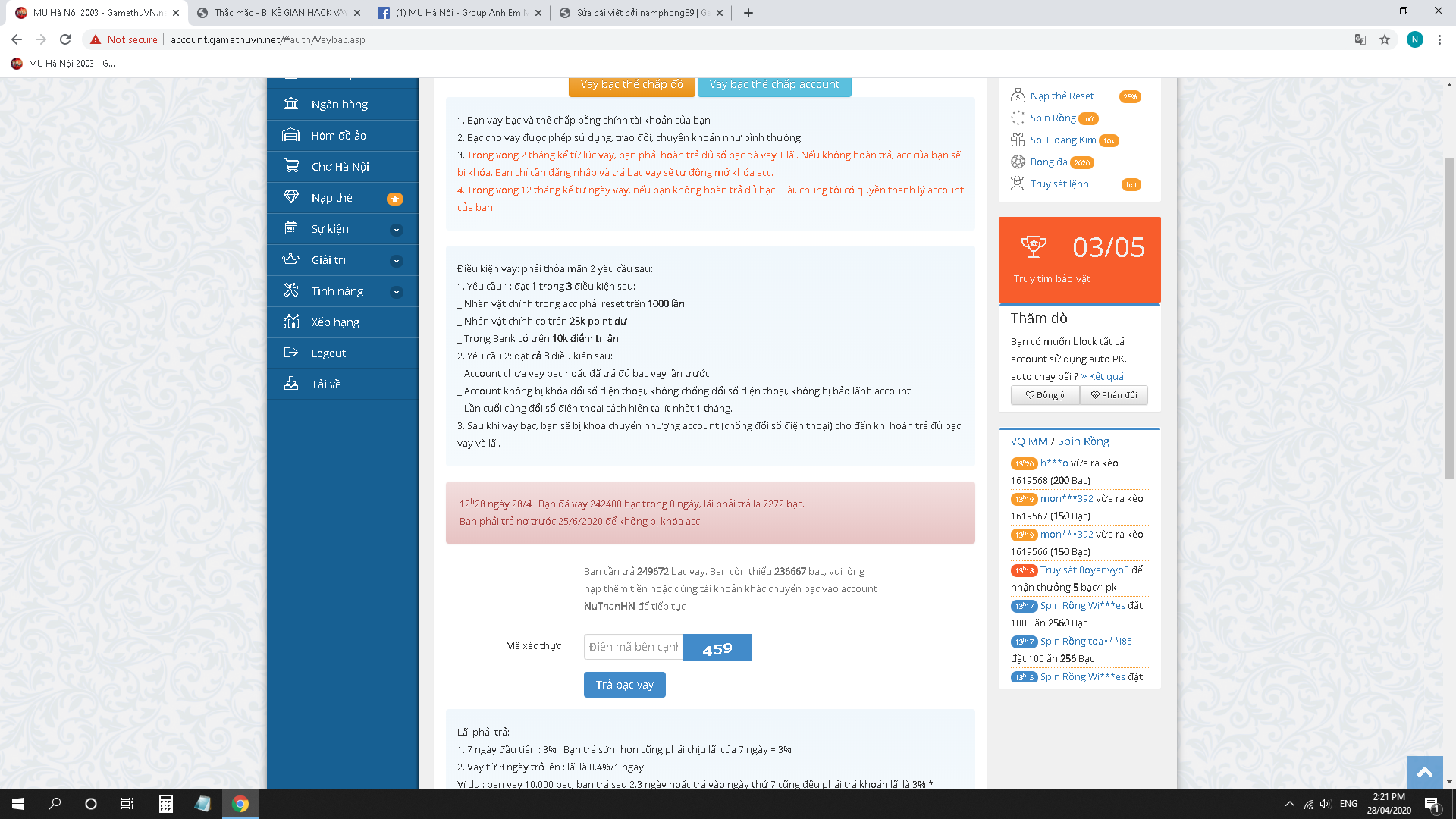Screen dimensions: 1456x819
Task: Vote Đồng ý in the poll
Action: click(x=1045, y=395)
